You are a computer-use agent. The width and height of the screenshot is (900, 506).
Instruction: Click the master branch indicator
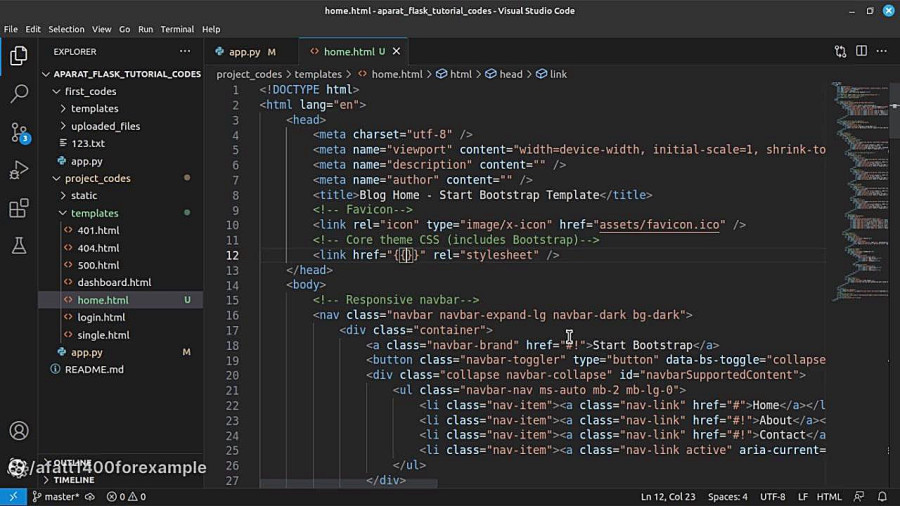point(56,497)
